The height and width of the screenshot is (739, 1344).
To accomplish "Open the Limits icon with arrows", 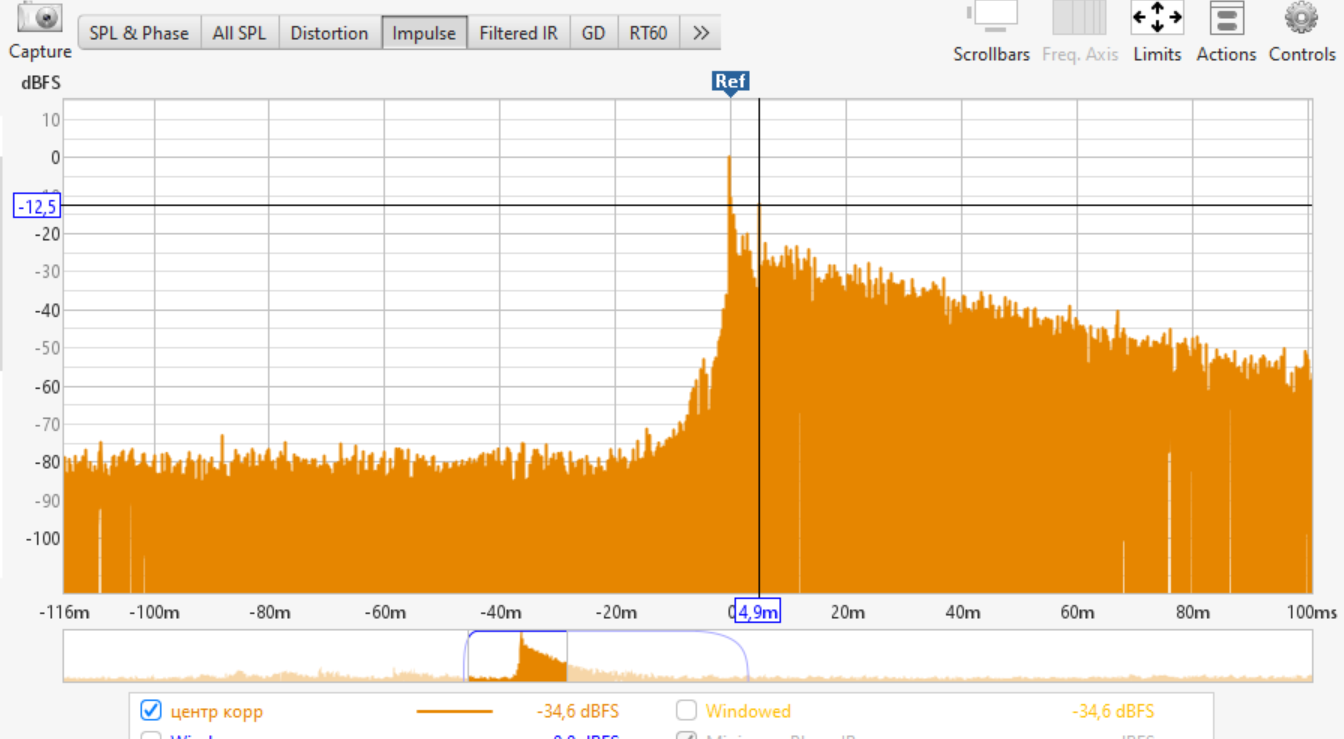I will [x=1157, y=17].
